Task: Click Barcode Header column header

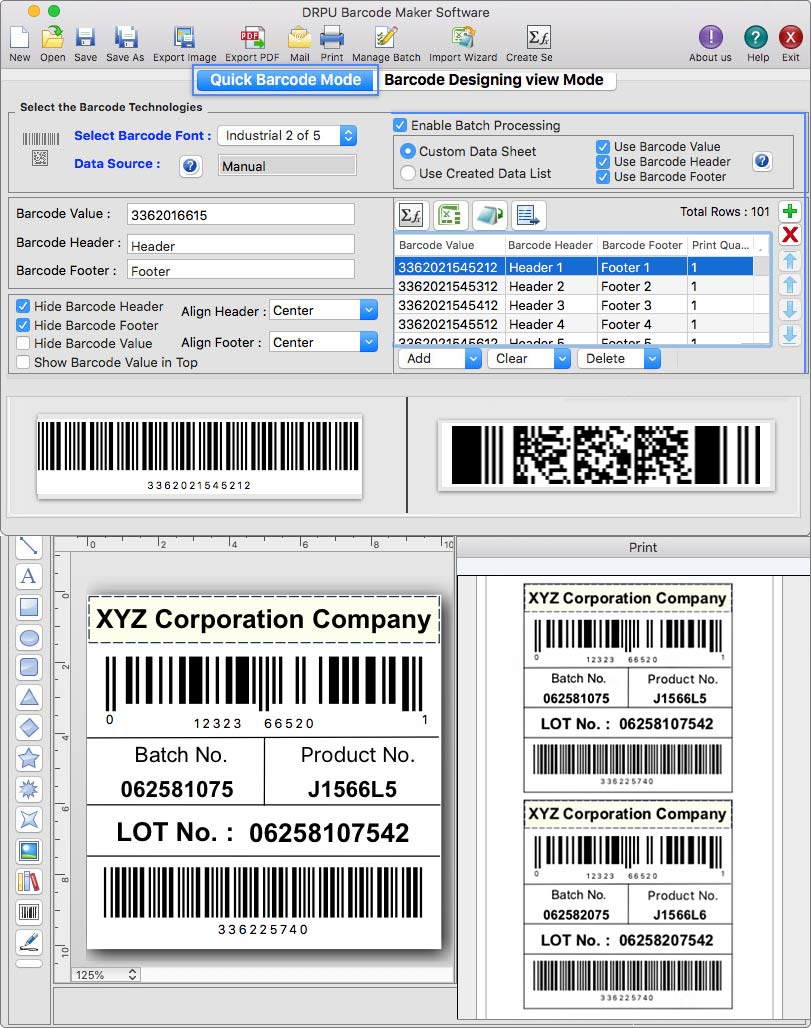Action: 551,245
